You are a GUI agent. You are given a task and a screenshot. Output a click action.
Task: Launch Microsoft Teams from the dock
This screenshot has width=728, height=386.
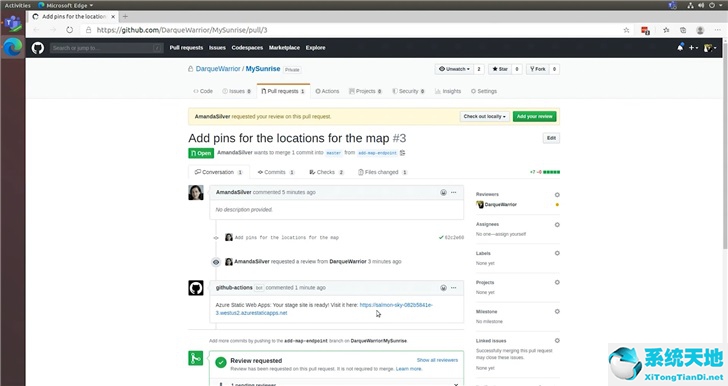pyautogui.click(x=13, y=23)
